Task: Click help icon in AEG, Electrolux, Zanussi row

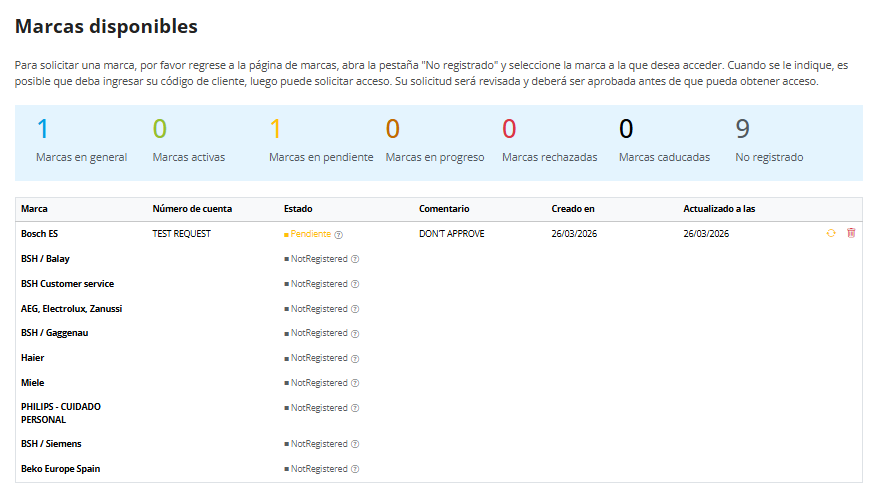Action: pyautogui.click(x=355, y=309)
